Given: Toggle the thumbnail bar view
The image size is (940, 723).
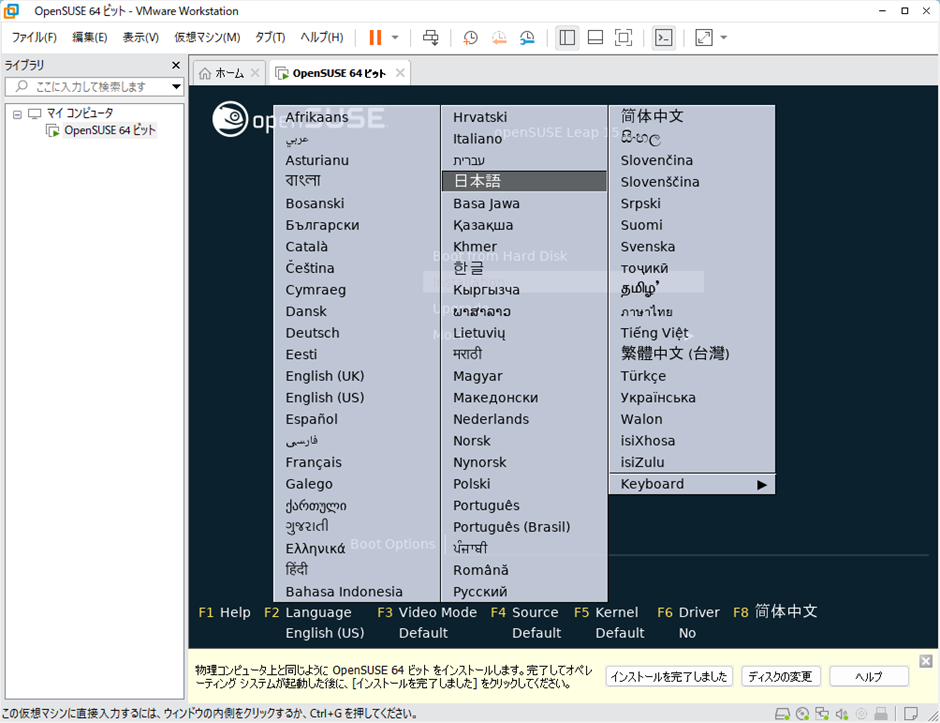Looking at the screenshot, I should click(x=595, y=38).
